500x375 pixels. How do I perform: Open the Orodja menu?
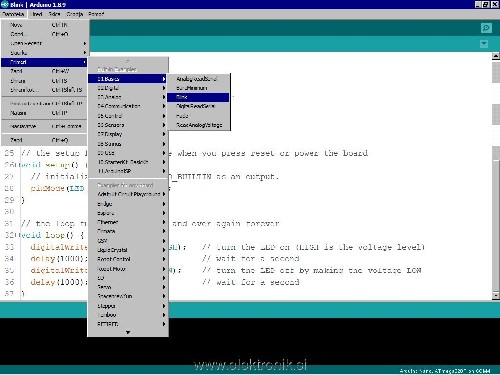[x=75, y=14]
